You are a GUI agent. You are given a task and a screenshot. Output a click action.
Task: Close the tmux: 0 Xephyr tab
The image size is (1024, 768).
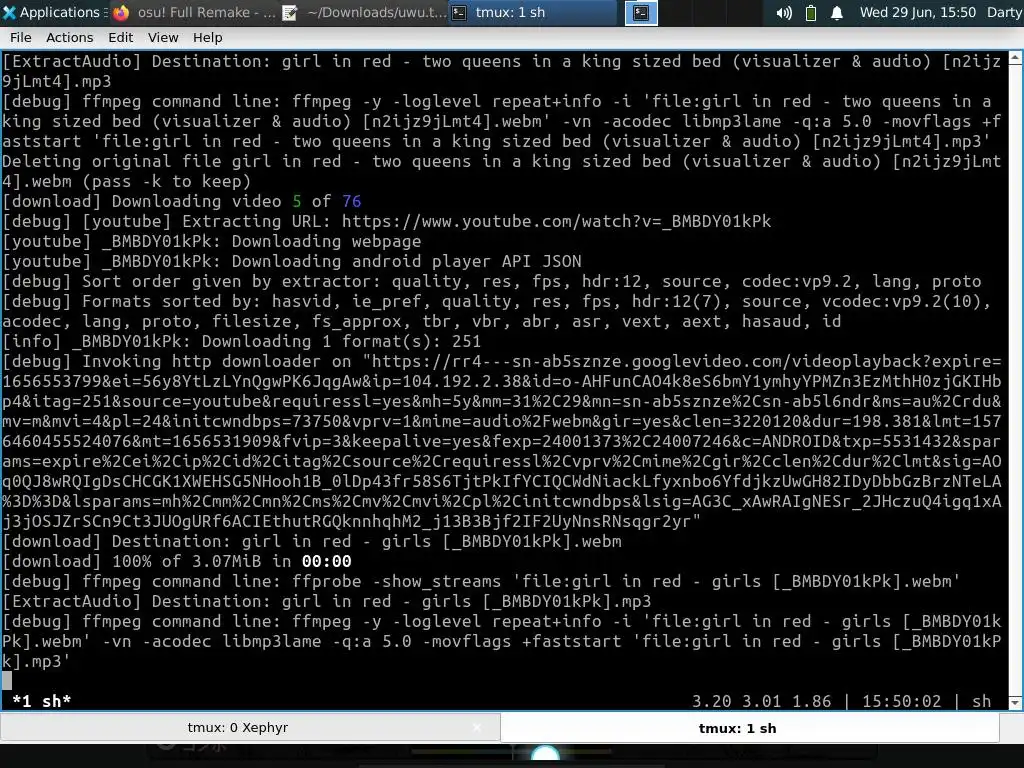(477, 728)
